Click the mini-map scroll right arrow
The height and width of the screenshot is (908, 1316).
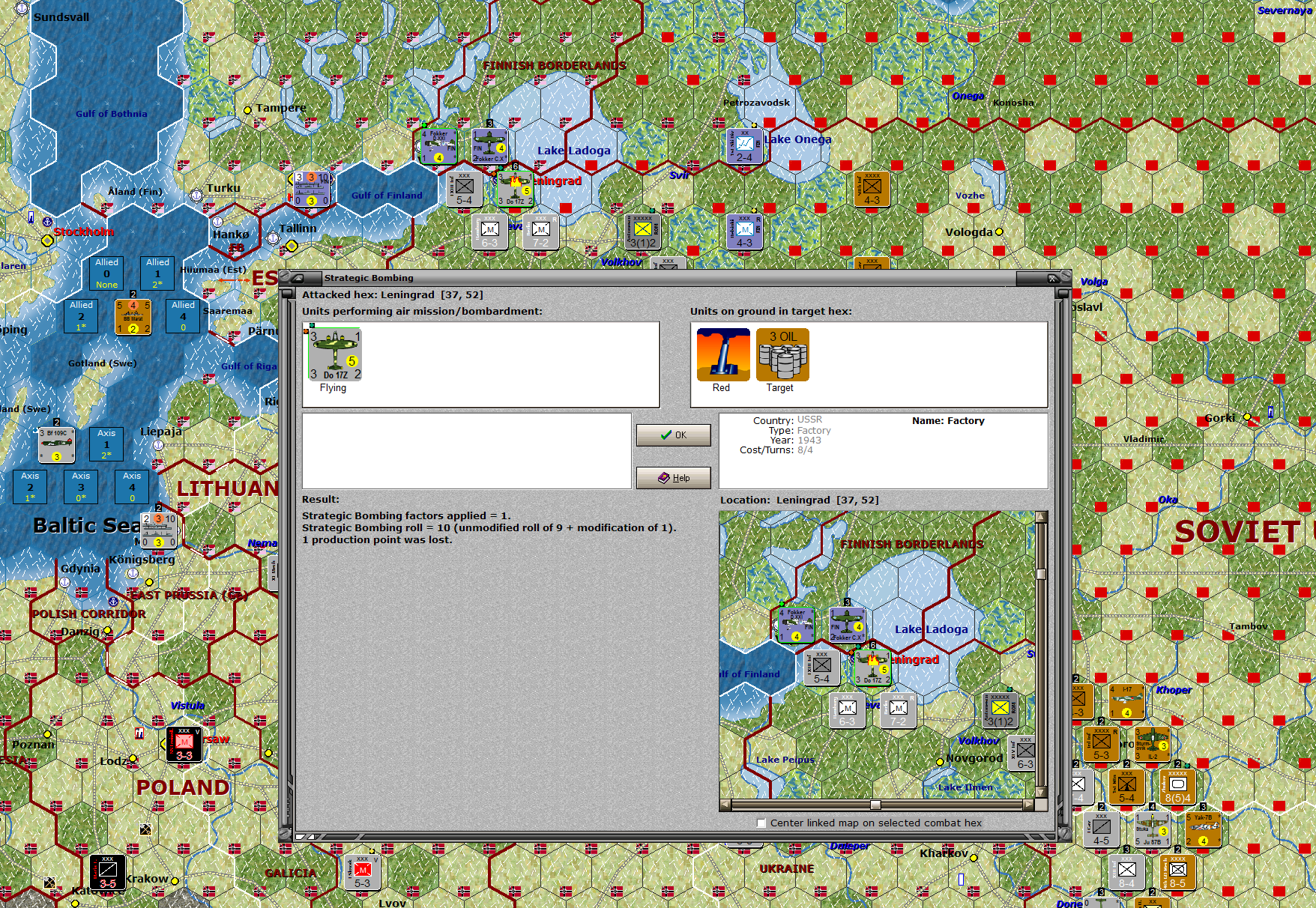pos(1029,805)
